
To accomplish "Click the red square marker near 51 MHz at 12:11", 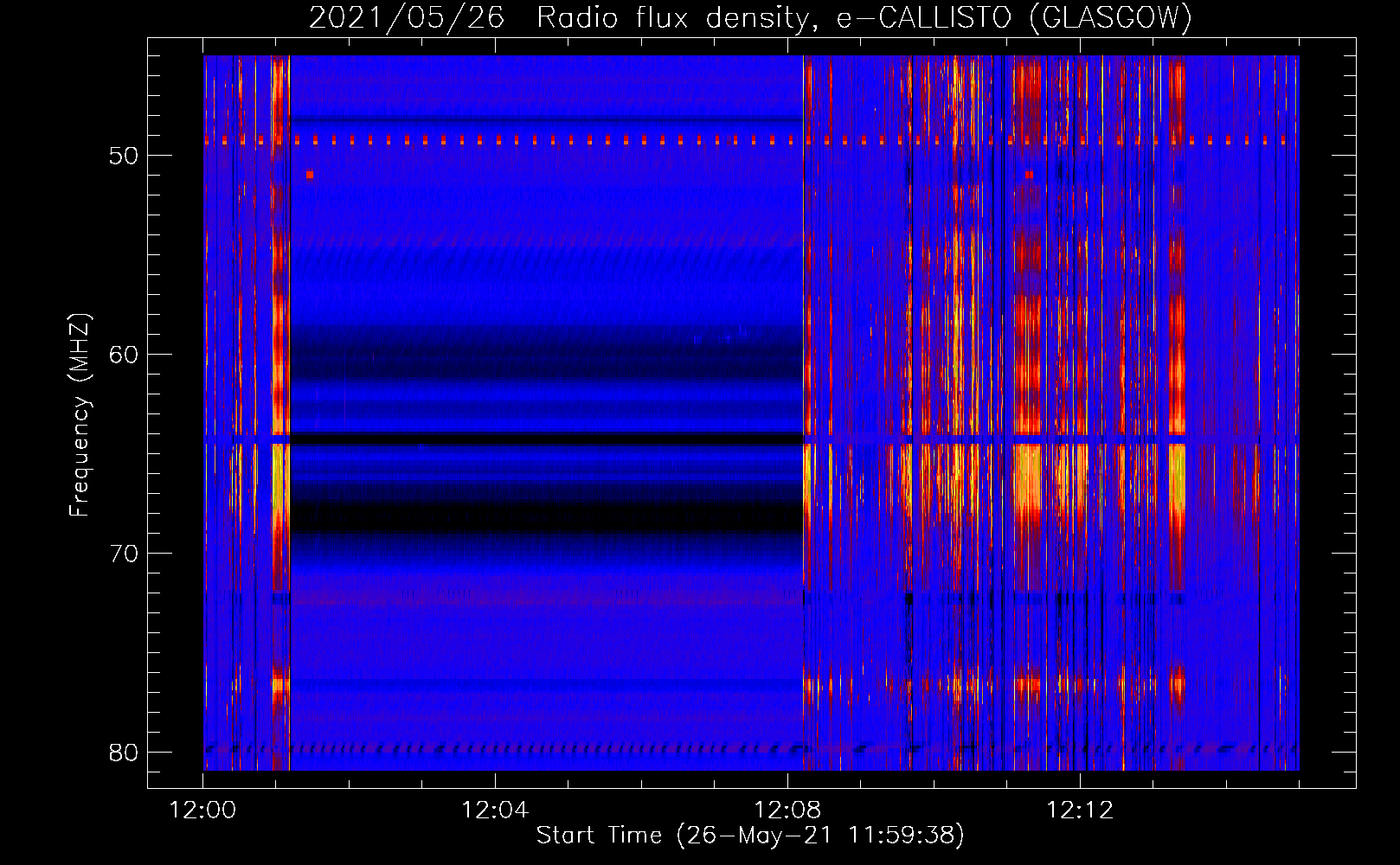I will (x=1029, y=175).
